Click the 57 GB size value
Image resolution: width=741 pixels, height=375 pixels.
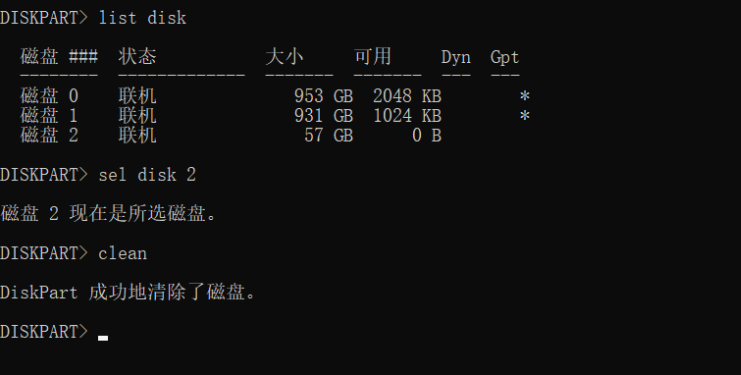[x=329, y=136]
